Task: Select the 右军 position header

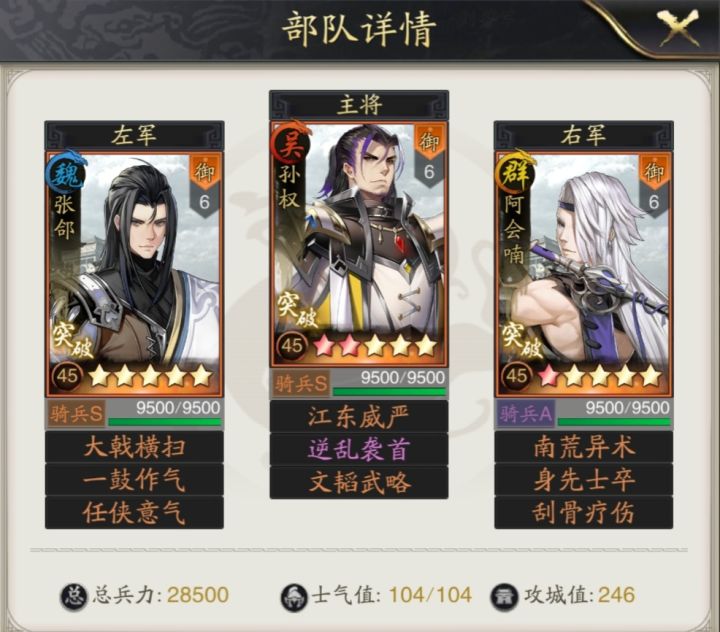Action: coord(584,135)
